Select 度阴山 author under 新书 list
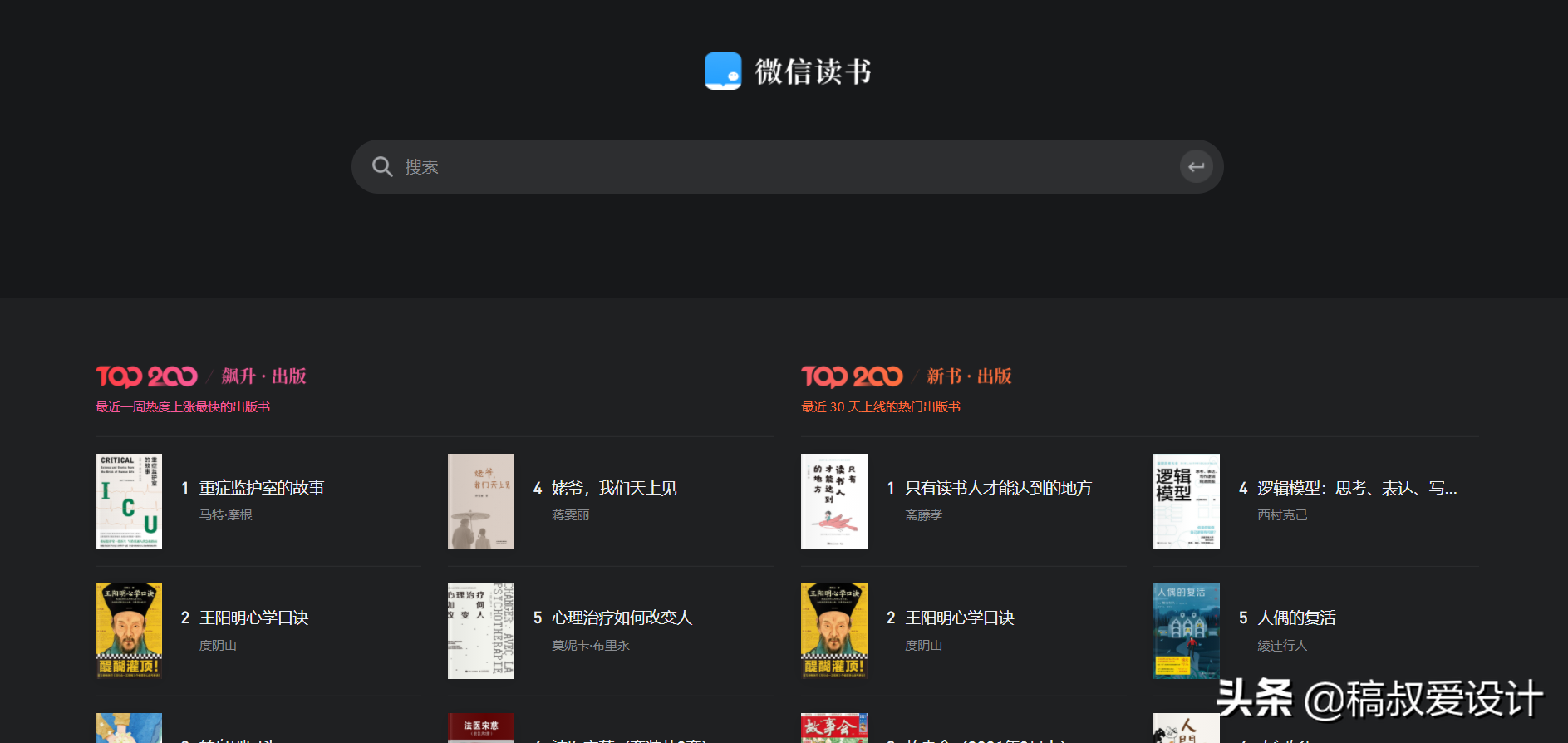 [x=923, y=646]
